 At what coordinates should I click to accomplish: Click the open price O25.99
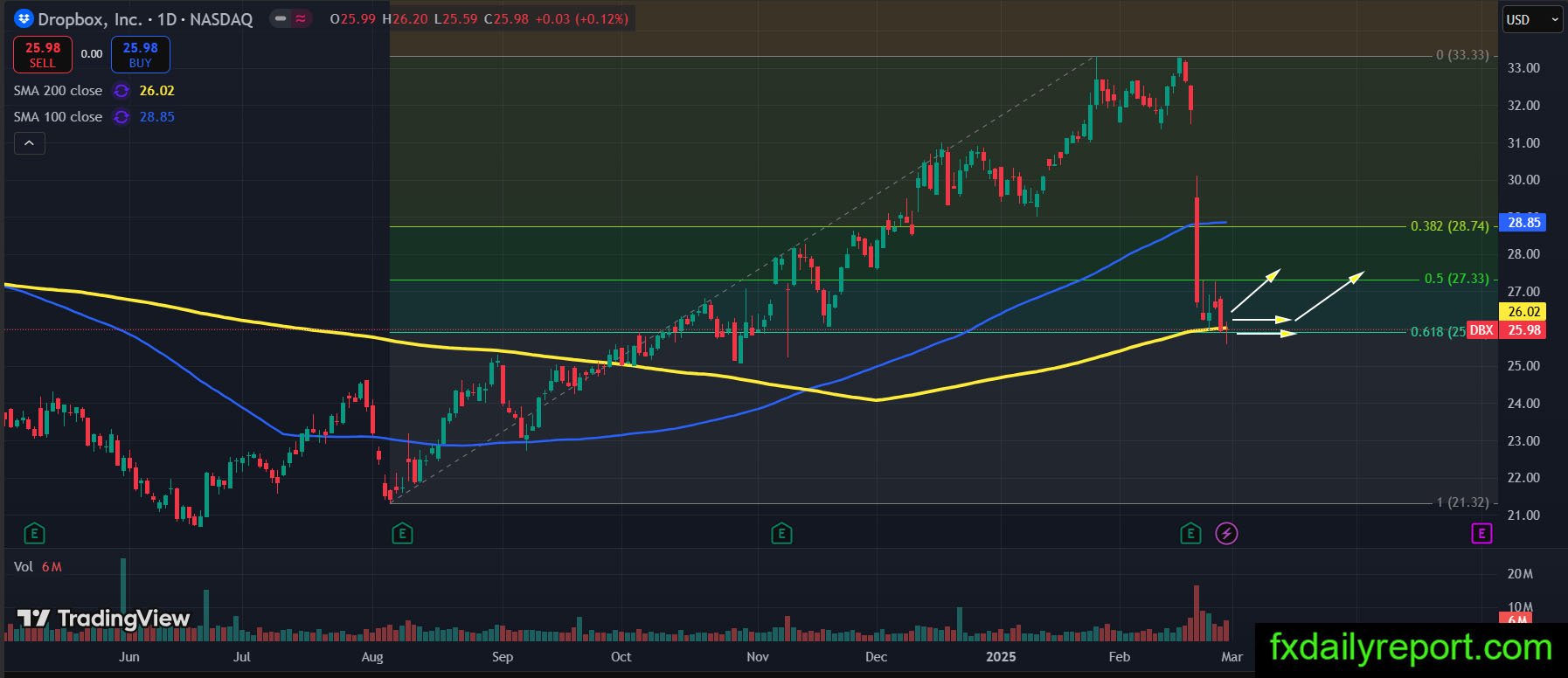354,19
